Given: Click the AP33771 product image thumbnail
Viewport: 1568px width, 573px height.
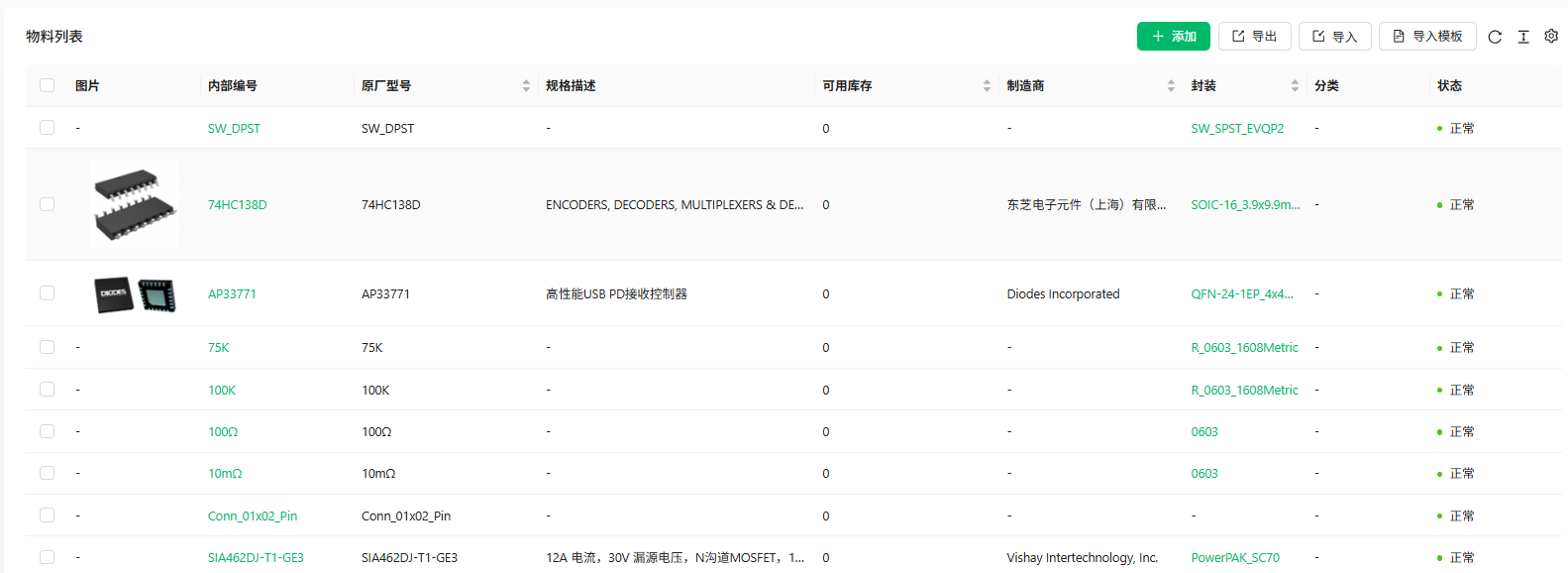Looking at the screenshot, I should 135,294.
